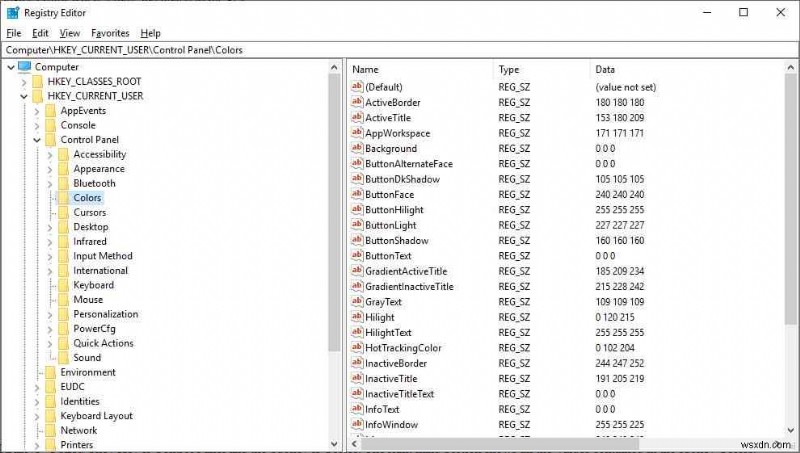Collapse the Computer root node
This screenshot has width=800, height=453.
pyautogui.click(x=11, y=67)
